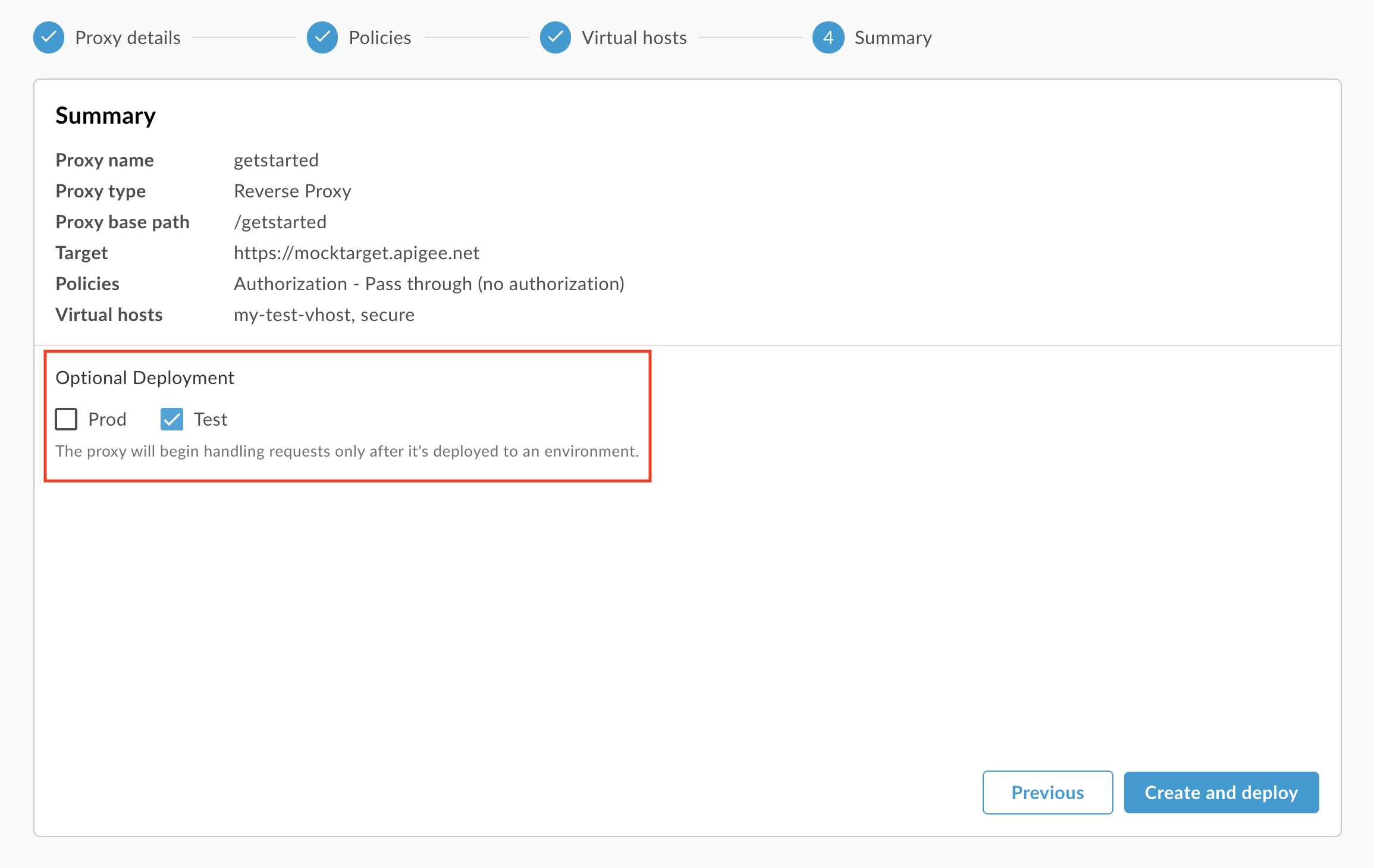Click the mocktarget.apigee.net target URL
The width and height of the screenshot is (1374, 868).
[356, 253]
